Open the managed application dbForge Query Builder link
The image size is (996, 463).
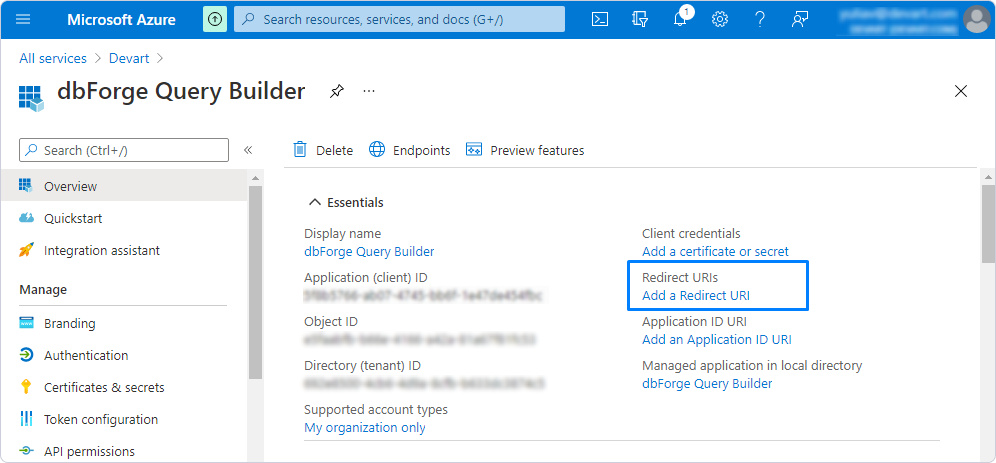pos(707,384)
